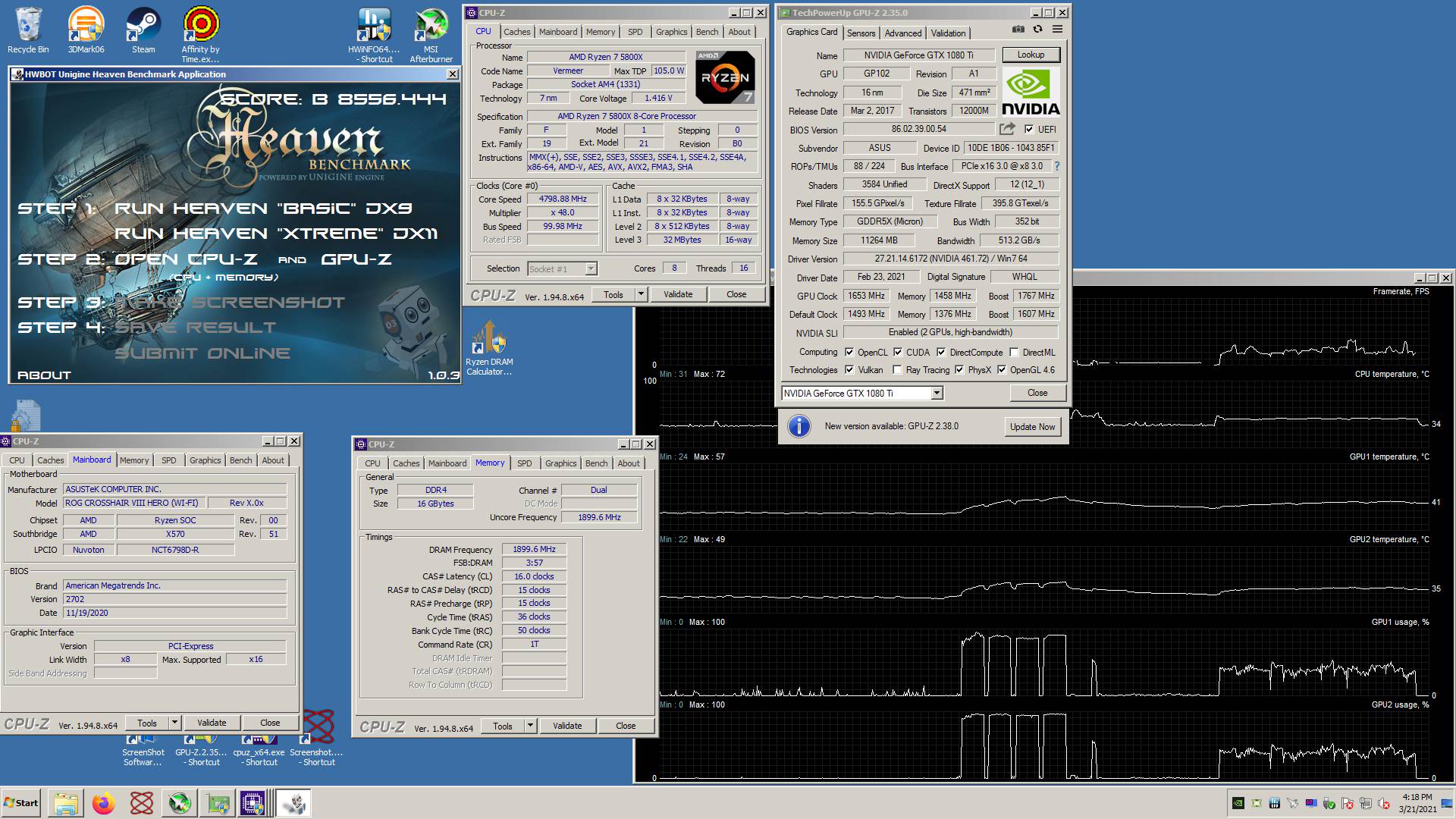Viewport: 1456px width, 819px height.
Task: Open Graphics tab in Mainboard CPU-Z window
Action: click(206, 460)
